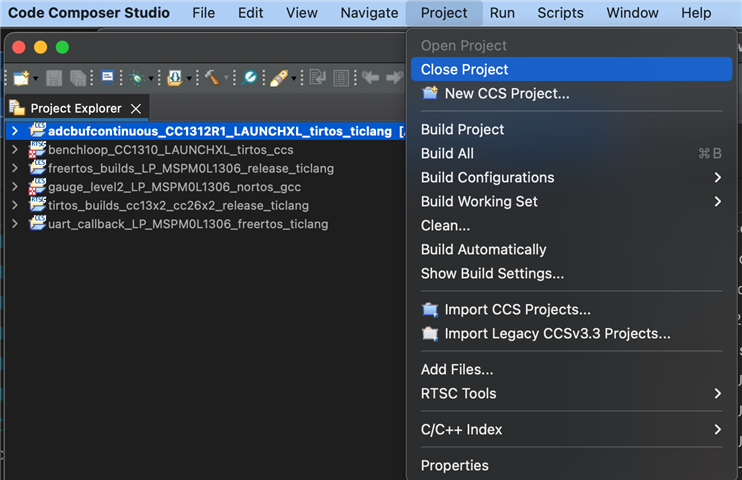Expand freertos_builds_LP_MSPM0L1306 project
742x480 pixels.
(x=15, y=168)
